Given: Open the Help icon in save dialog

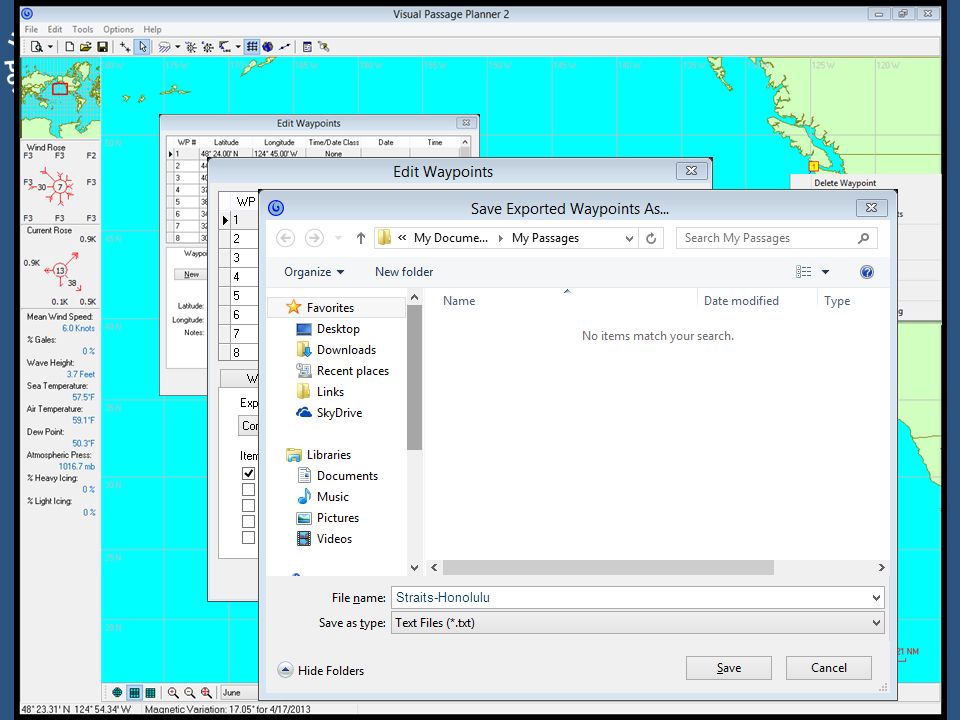Looking at the screenshot, I should coord(866,272).
